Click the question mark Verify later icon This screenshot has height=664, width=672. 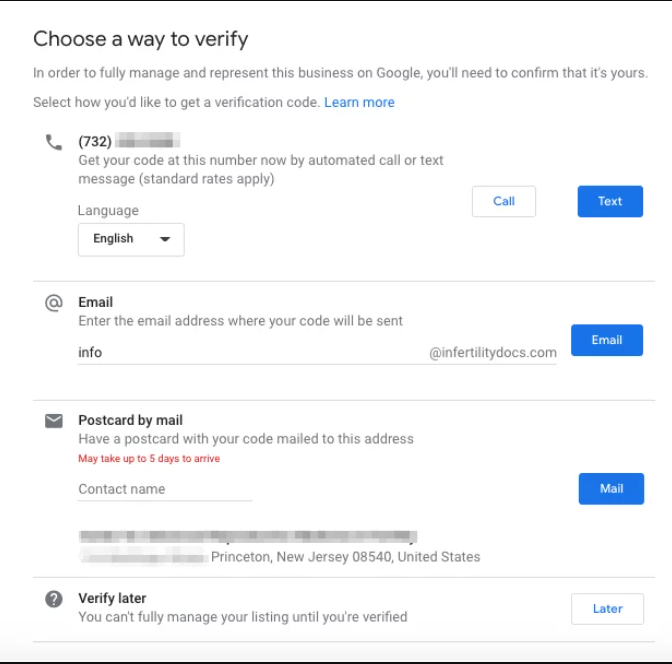(x=54, y=599)
